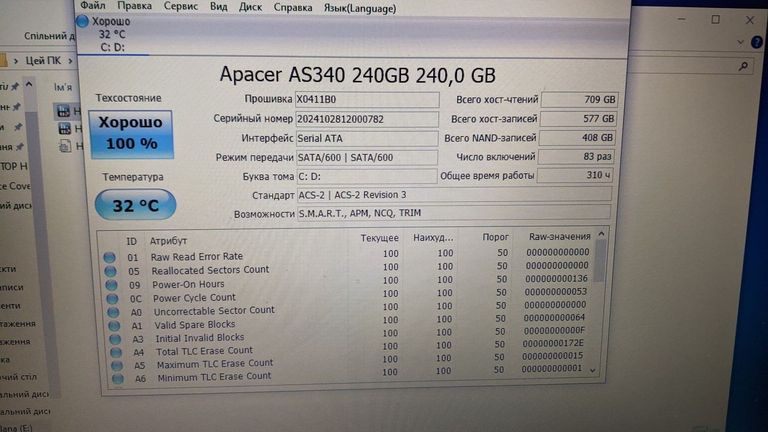Click the 32 °C temperature button
The height and width of the screenshot is (432, 768).
(136, 205)
